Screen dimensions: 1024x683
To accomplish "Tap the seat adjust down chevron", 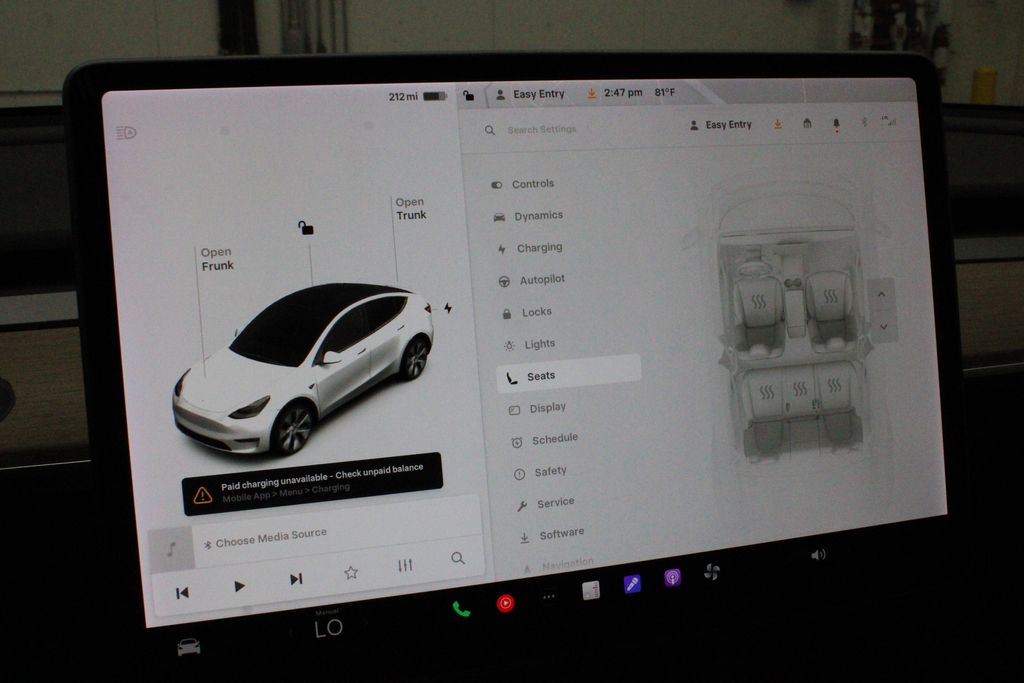I will pyautogui.click(x=883, y=326).
